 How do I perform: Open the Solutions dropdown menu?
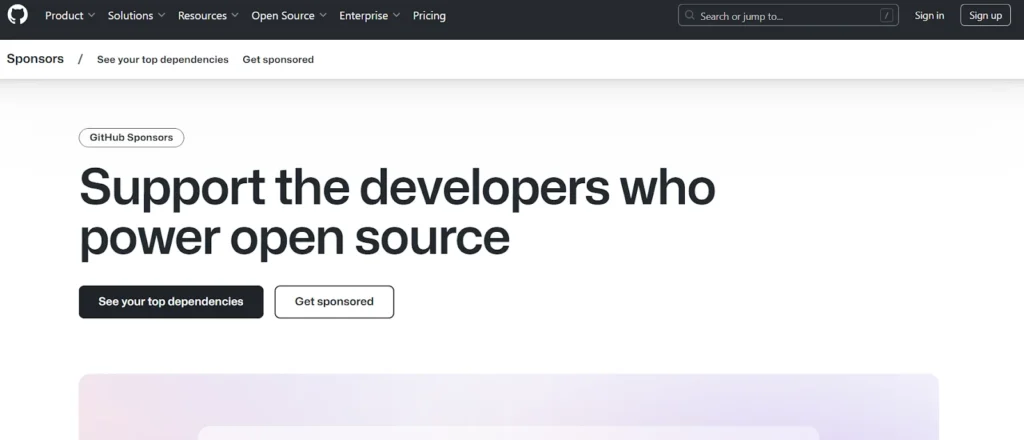point(137,16)
